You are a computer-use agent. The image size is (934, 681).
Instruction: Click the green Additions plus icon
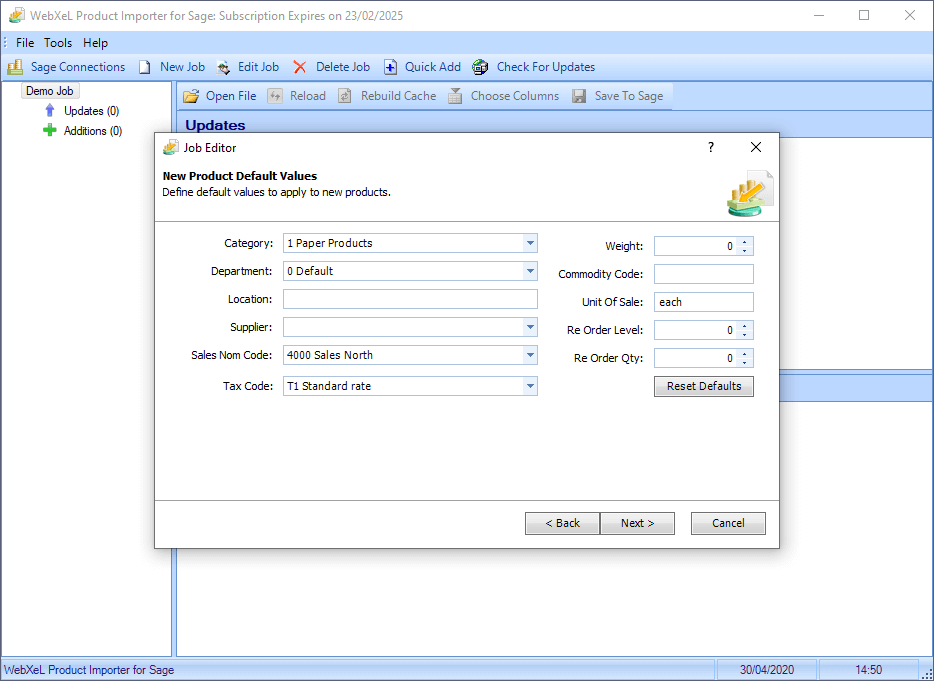(x=50, y=130)
